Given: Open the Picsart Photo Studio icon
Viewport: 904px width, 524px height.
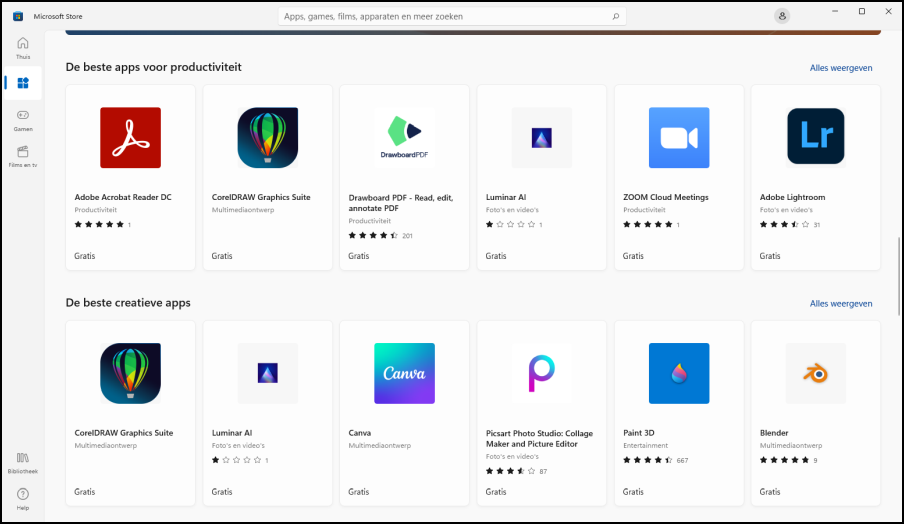Looking at the screenshot, I should (541, 374).
